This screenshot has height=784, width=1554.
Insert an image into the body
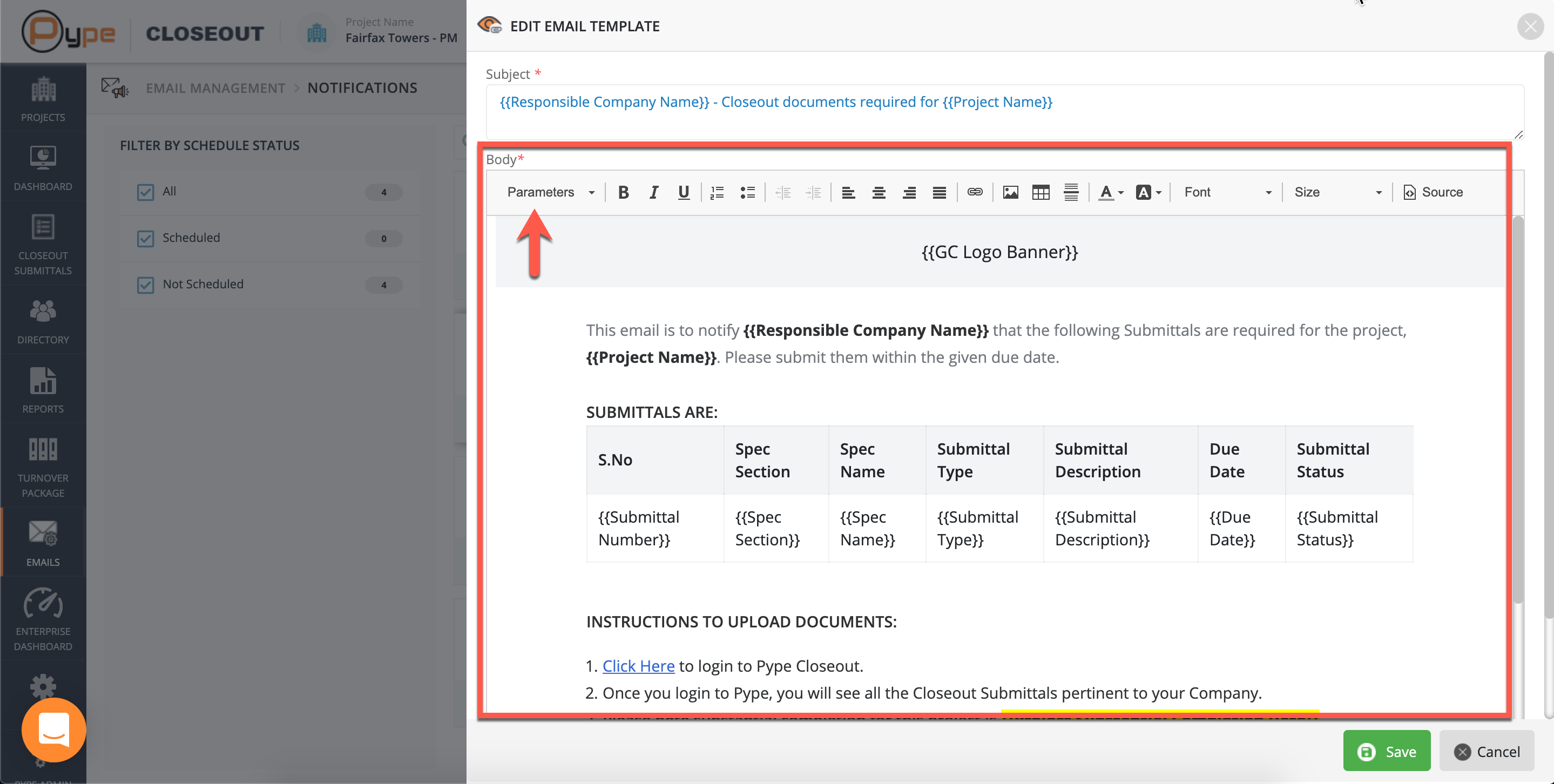pyautogui.click(x=1010, y=192)
